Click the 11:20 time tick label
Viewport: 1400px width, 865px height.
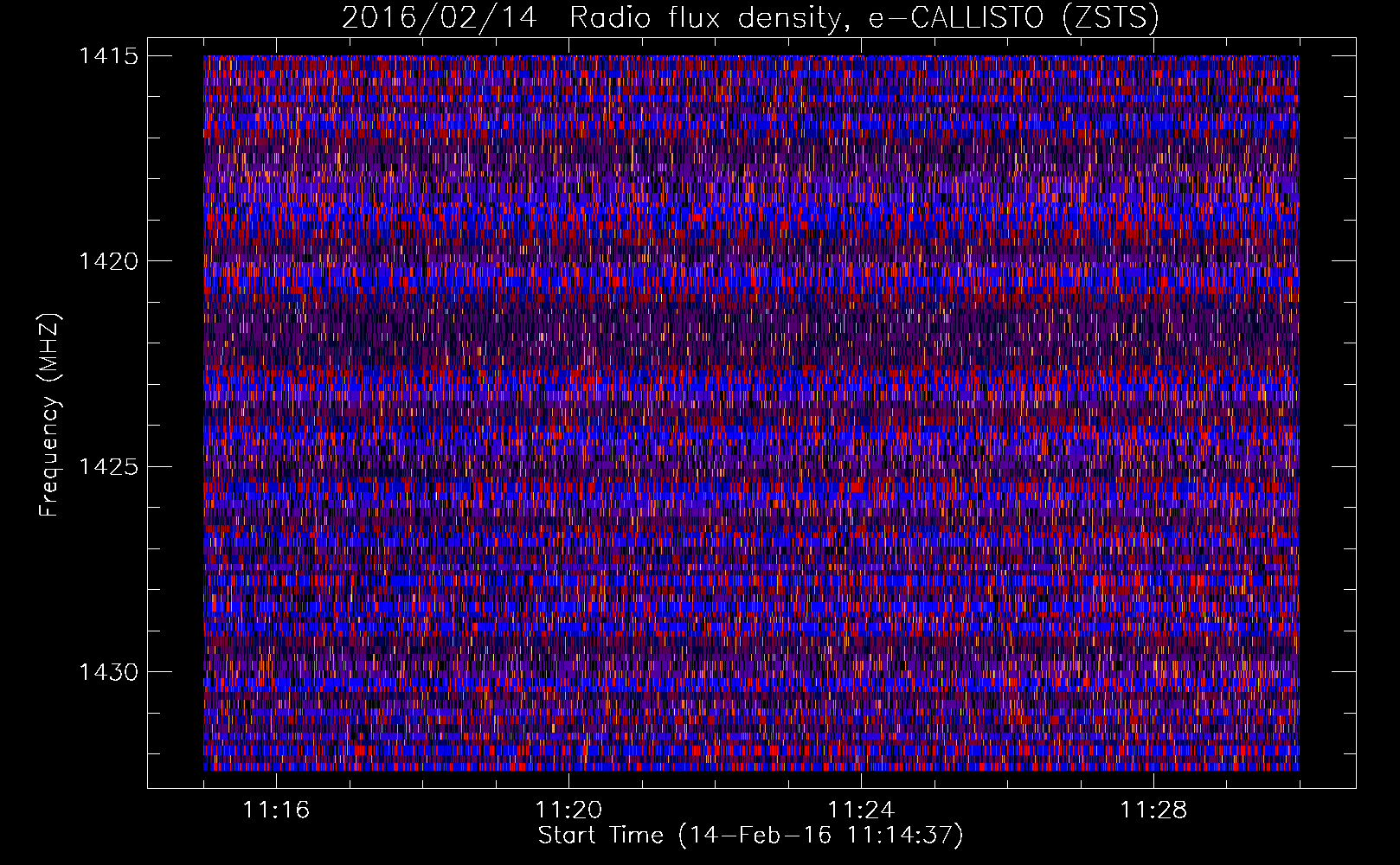[568, 811]
